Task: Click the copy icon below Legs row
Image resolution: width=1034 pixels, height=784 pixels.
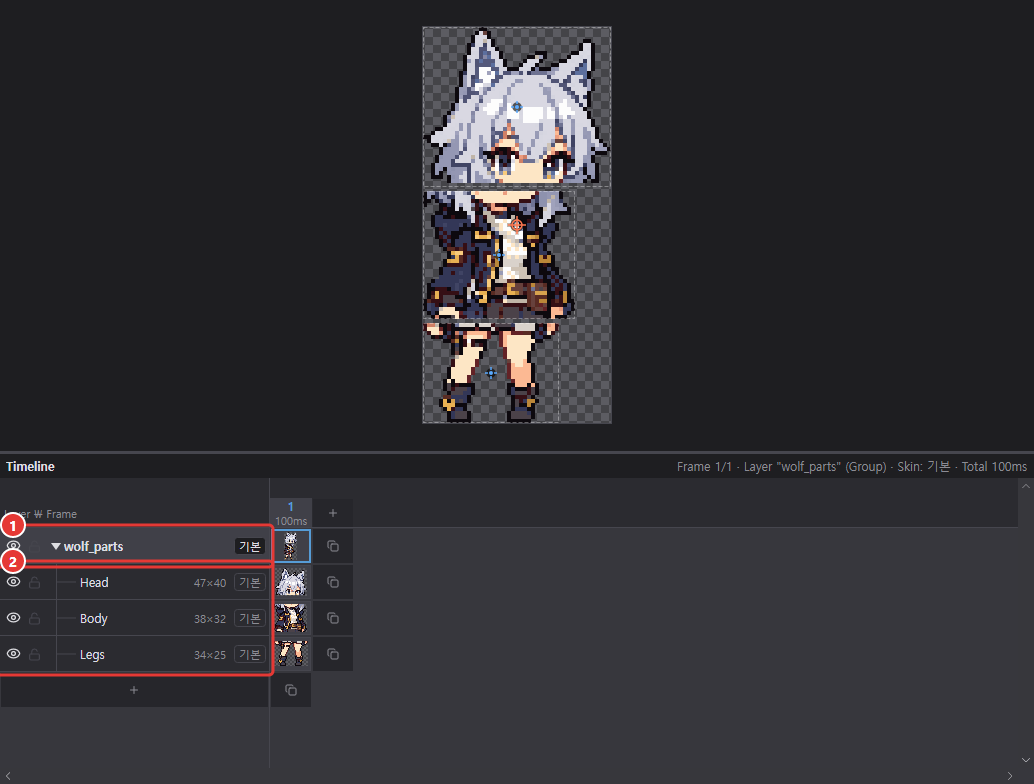Action: click(291, 690)
